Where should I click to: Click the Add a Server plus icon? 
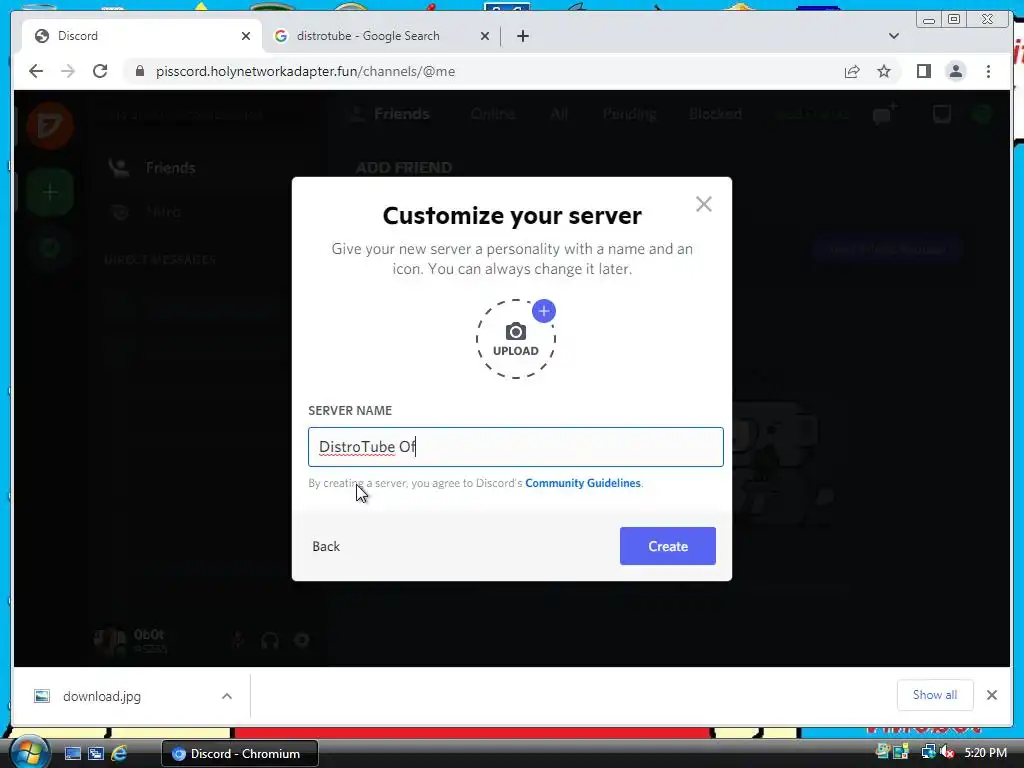50,192
